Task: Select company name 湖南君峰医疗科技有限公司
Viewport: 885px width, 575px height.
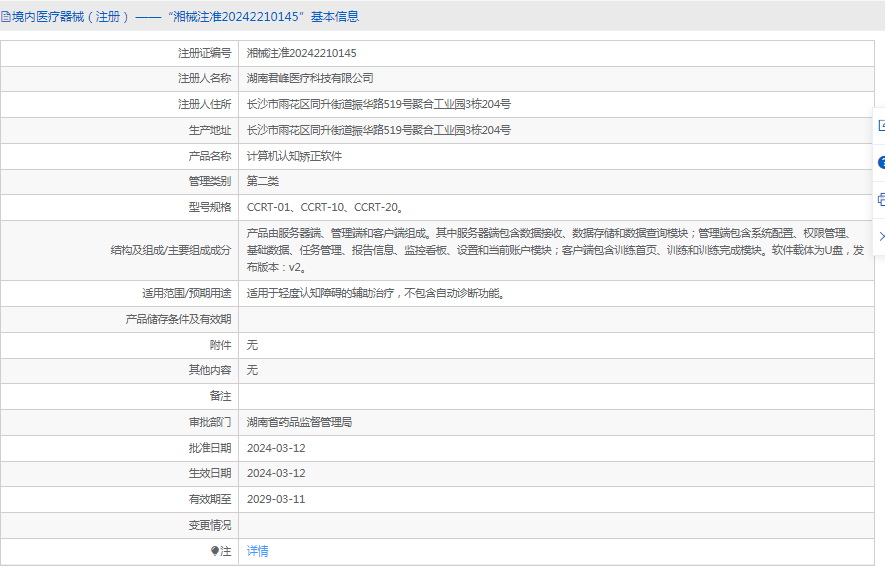Action: (x=310, y=78)
